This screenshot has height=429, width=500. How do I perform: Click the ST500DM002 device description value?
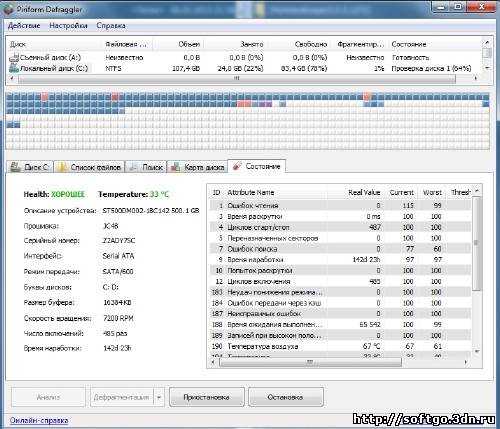tap(151, 211)
